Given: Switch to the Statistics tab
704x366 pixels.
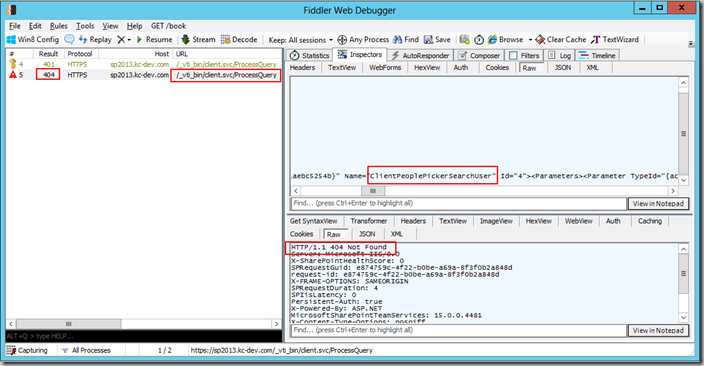Looking at the screenshot, I should click(x=309, y=56).
